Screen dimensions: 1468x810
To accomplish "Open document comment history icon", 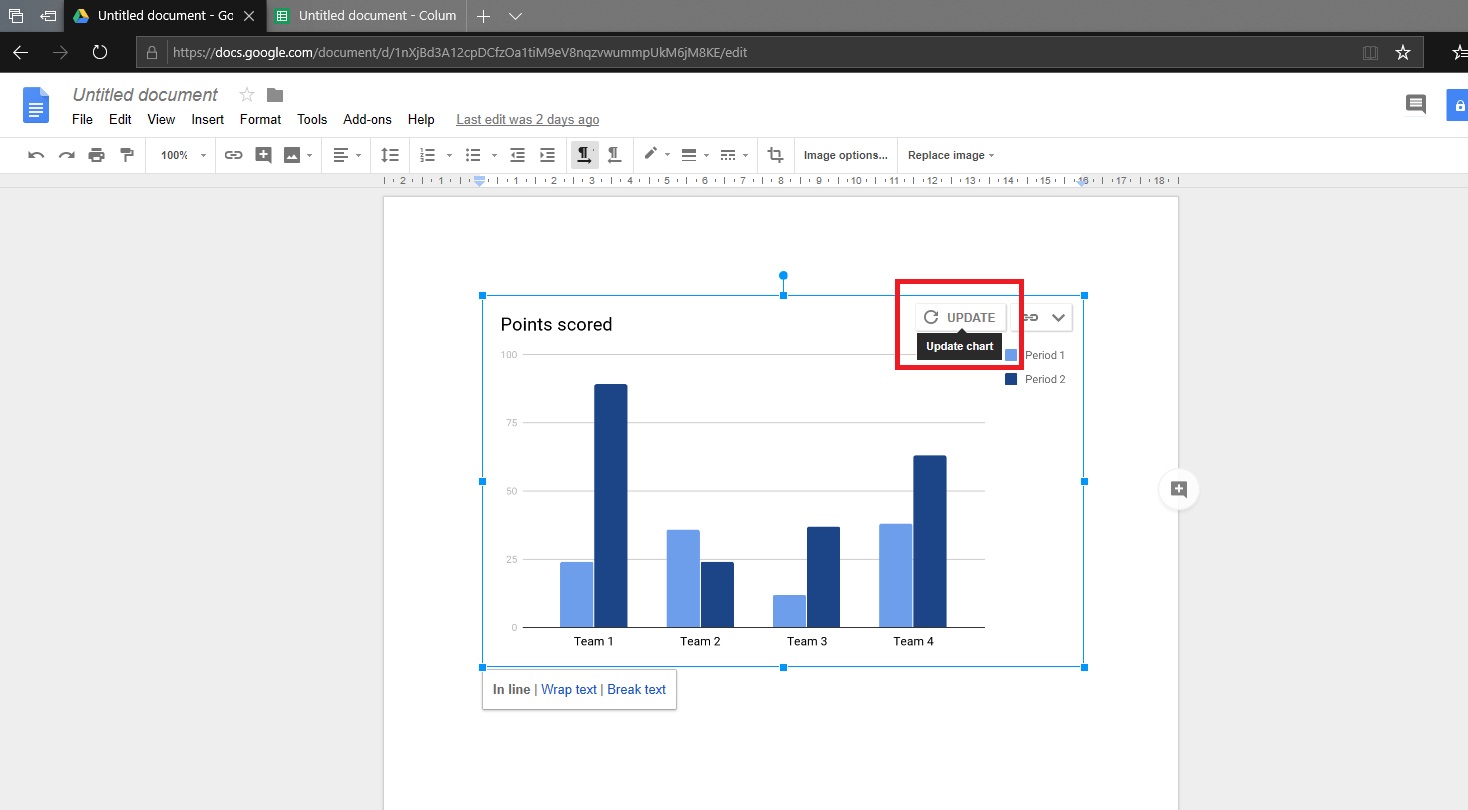I will click(x=1415, y=104).
